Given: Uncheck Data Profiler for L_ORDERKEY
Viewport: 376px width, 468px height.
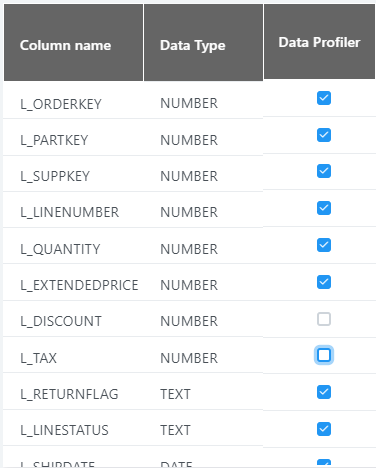Looking at the screenshot, I should tap(324, 98).
